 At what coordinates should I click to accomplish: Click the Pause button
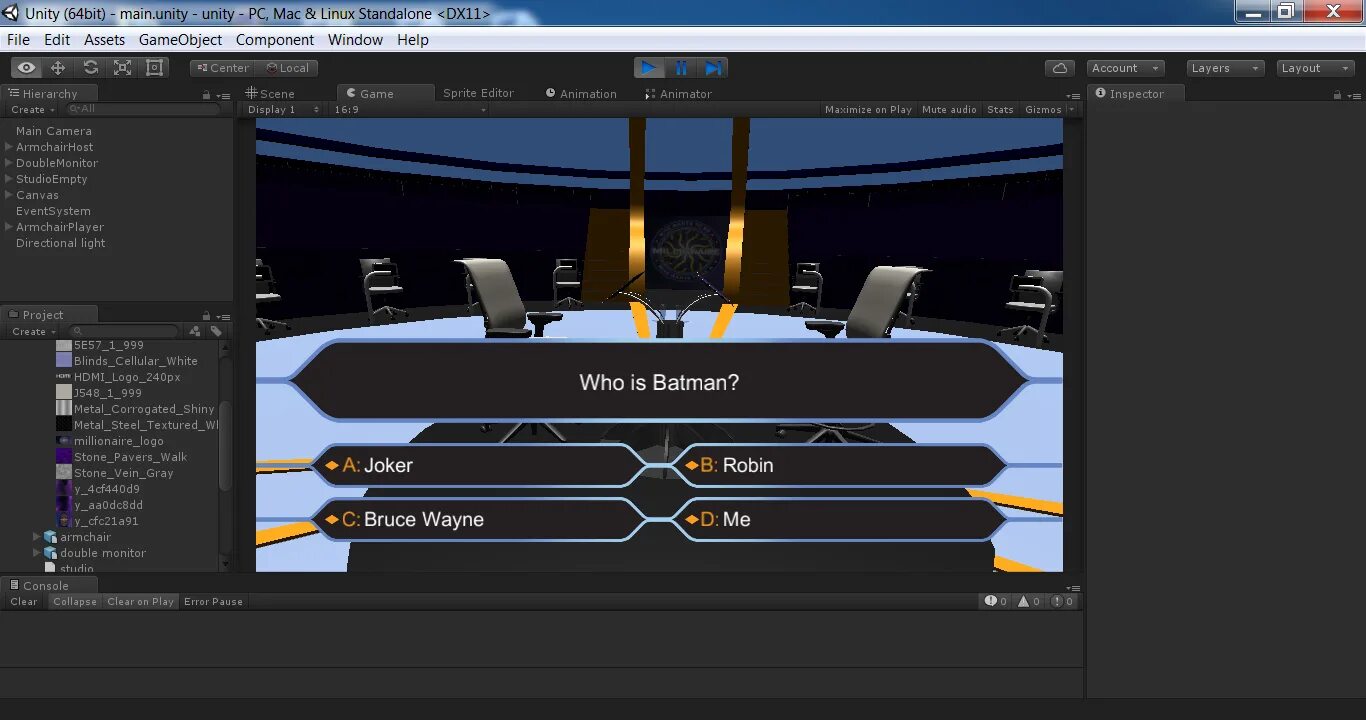coord(681,68)
